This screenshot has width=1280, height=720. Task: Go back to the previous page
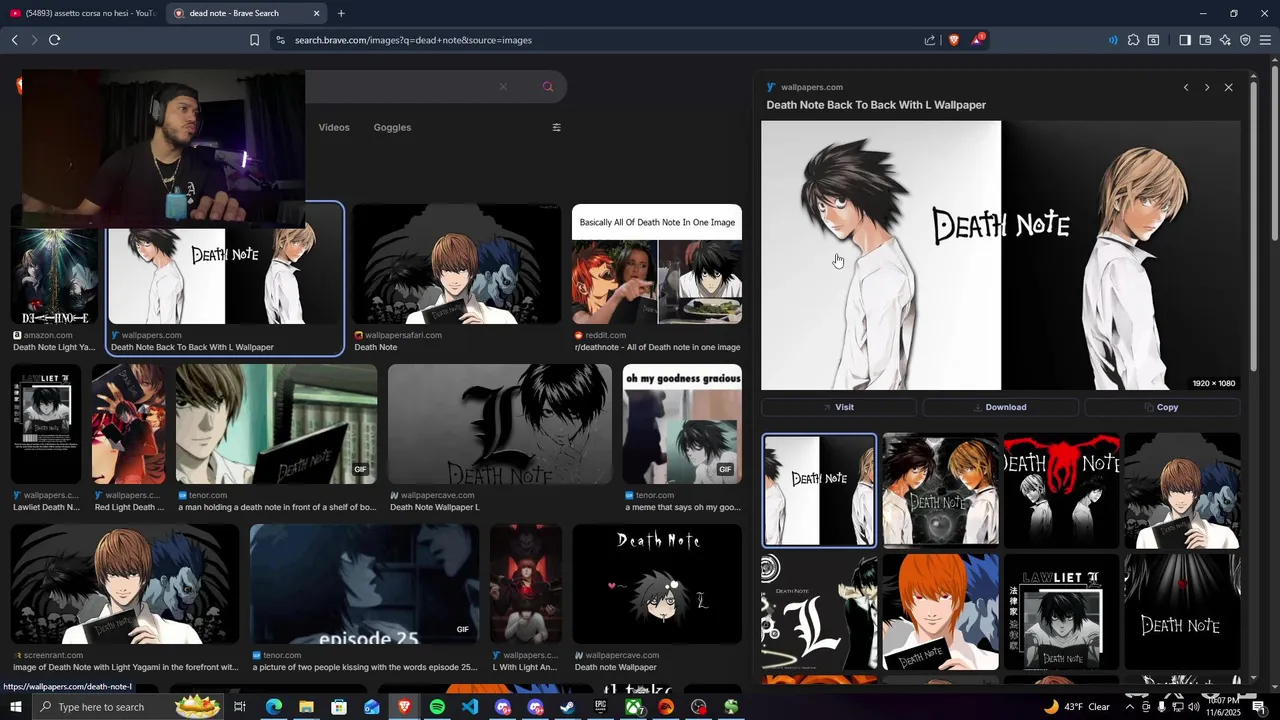[x=14, y=40]
